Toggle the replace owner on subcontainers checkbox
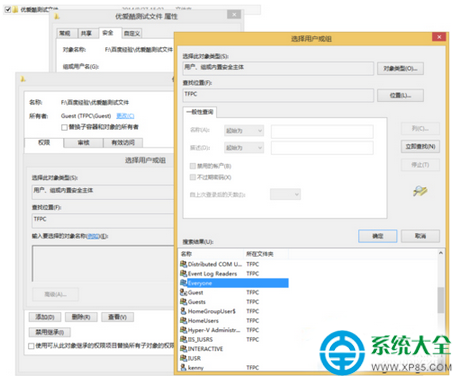 coord(64,127)
